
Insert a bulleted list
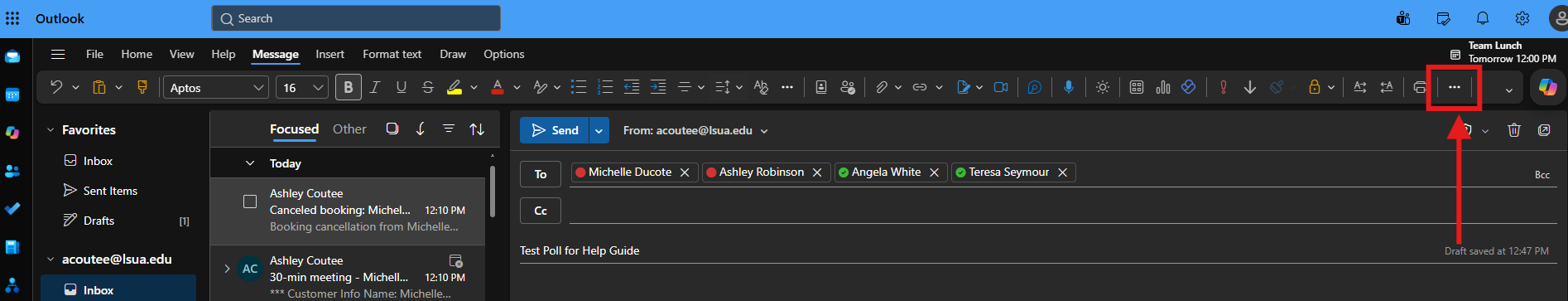click(x=579, y=87)
